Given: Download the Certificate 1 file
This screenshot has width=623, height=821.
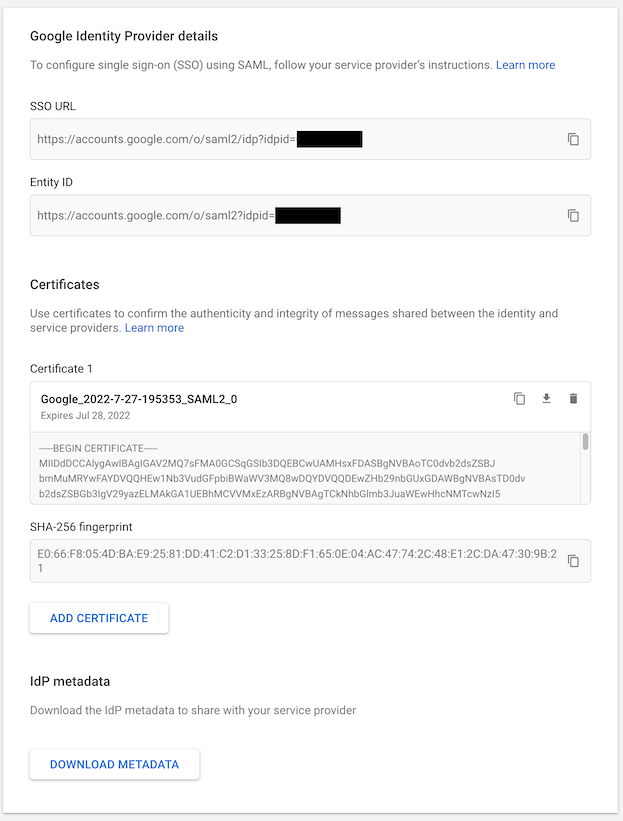Looking at the screenshot, I should (546, 398).
